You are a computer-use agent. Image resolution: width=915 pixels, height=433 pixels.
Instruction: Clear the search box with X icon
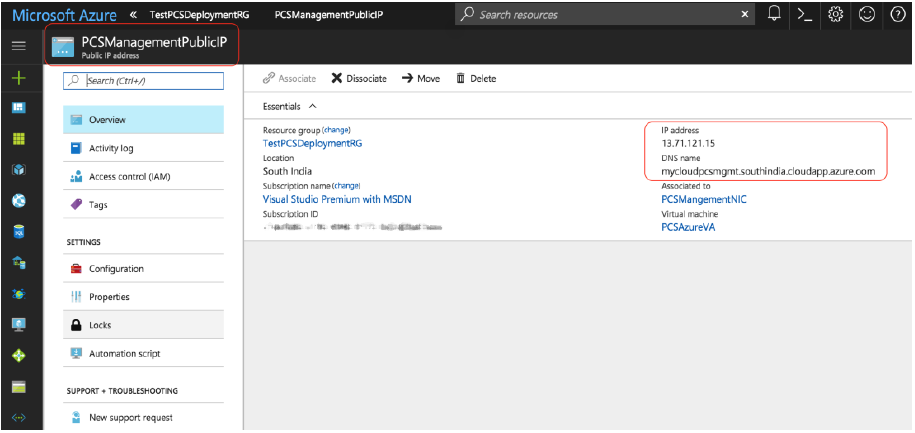pos(744,15)
